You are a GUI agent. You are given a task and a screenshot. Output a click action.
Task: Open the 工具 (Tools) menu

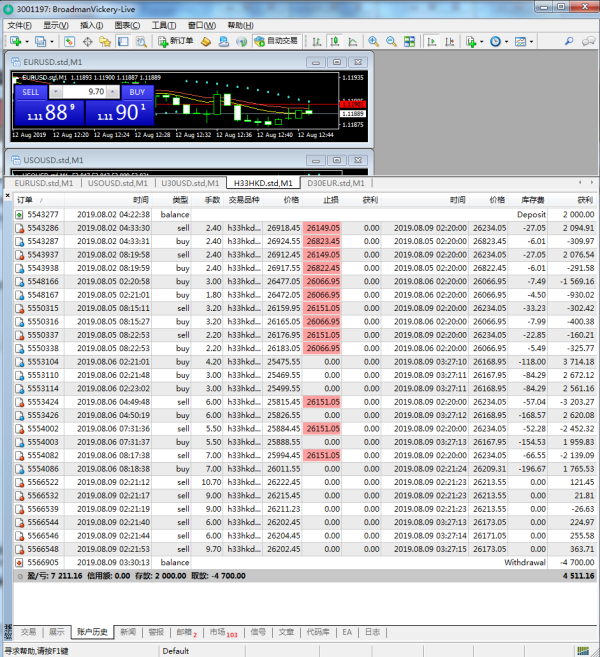coord(162,24)
